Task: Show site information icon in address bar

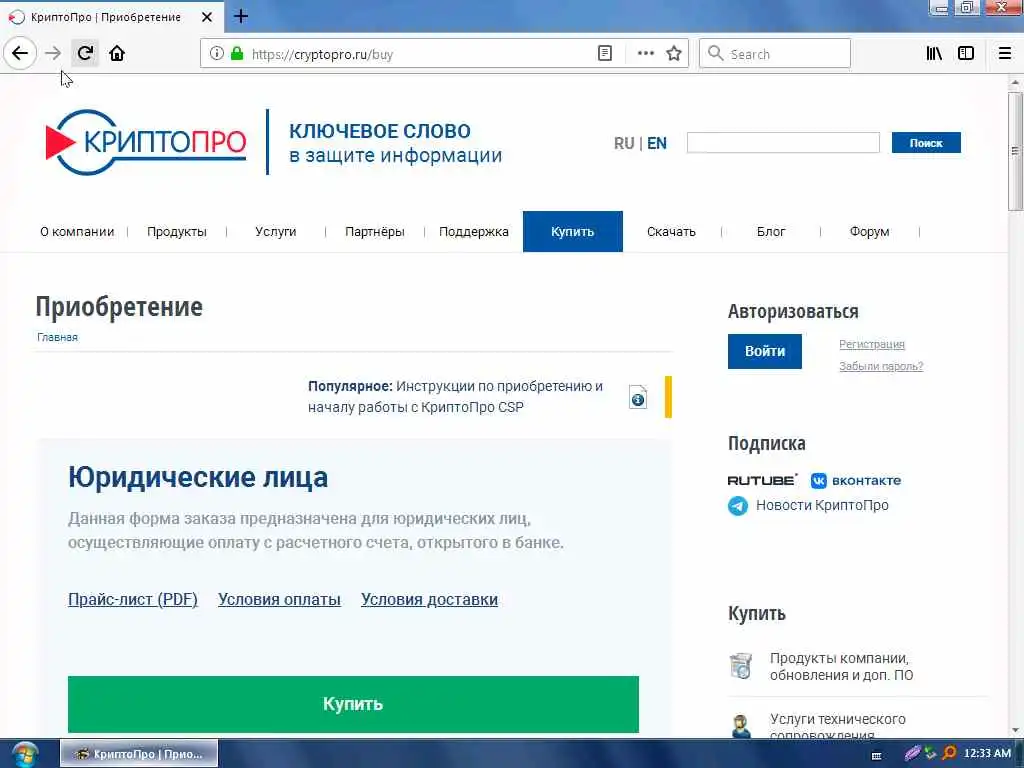Action: point(216,54)
